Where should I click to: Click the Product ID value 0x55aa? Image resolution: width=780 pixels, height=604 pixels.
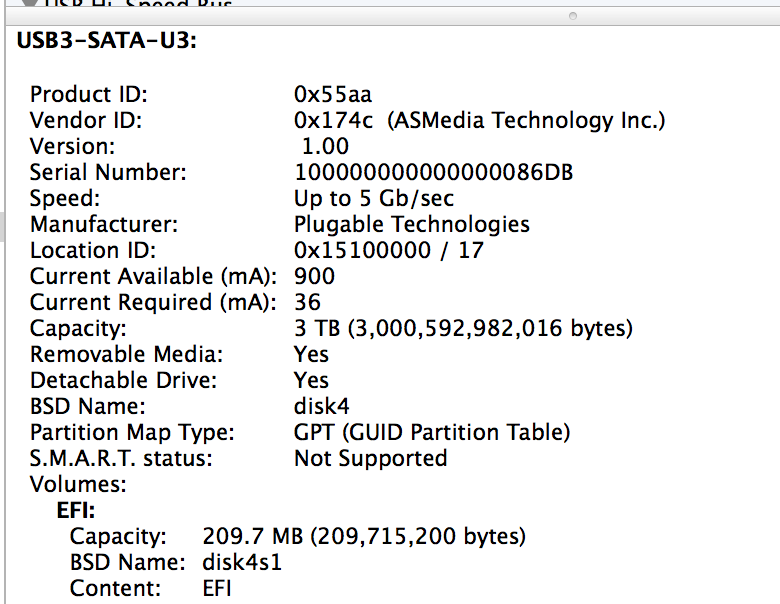click(x=332, y=95)
